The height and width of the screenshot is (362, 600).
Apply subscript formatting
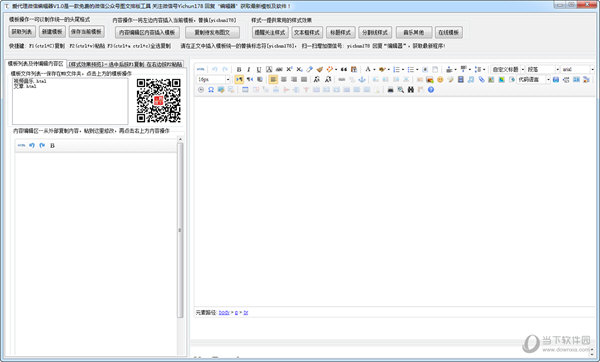click(x=299, y=69)
